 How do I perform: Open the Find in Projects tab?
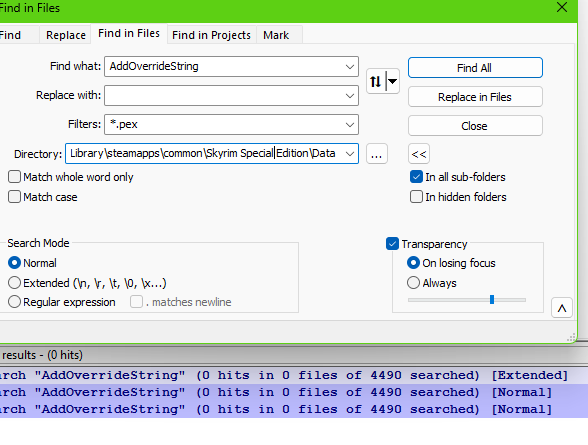tap(212, 35)
